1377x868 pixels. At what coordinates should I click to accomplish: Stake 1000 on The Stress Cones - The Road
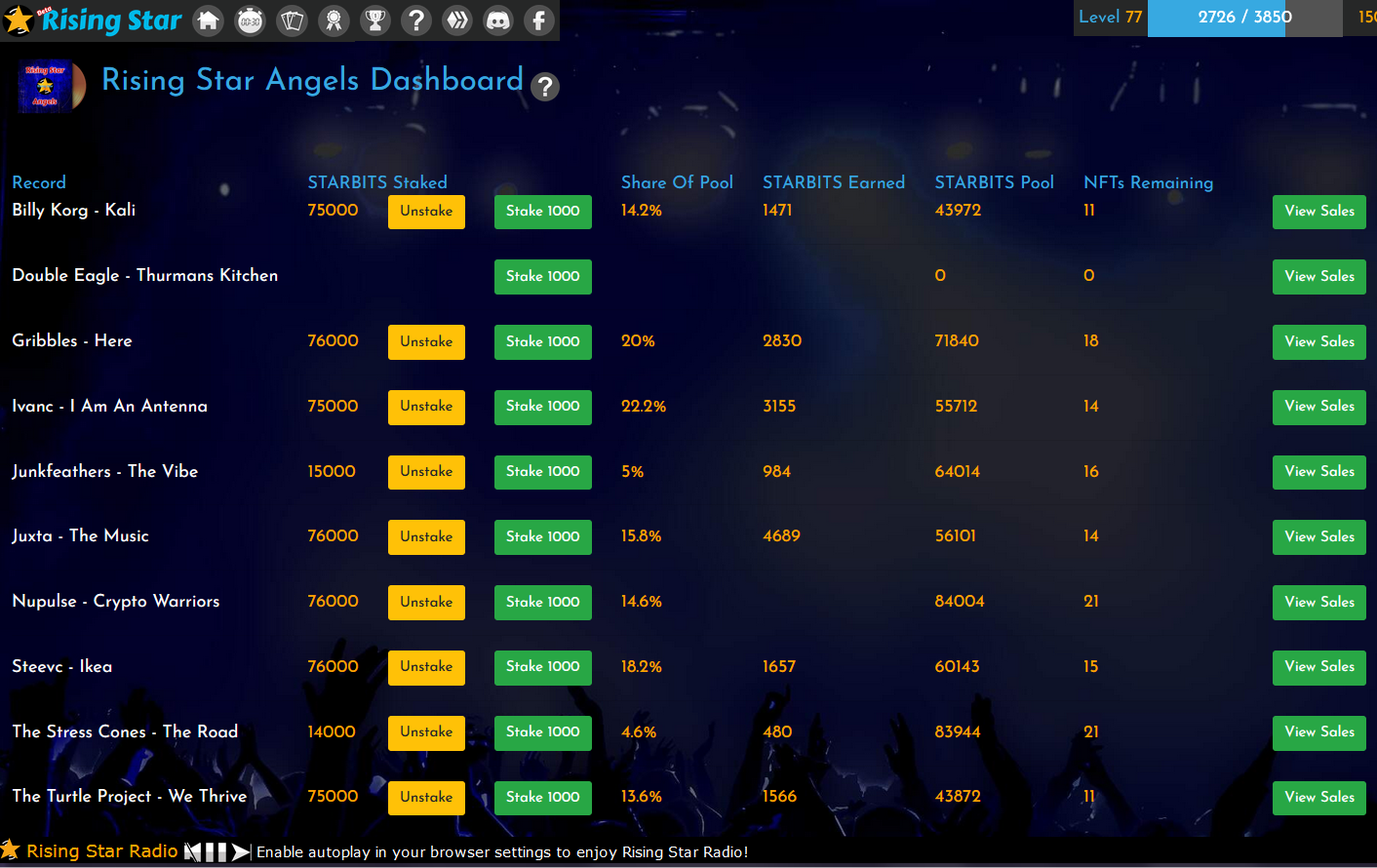(x=543, y=732)
